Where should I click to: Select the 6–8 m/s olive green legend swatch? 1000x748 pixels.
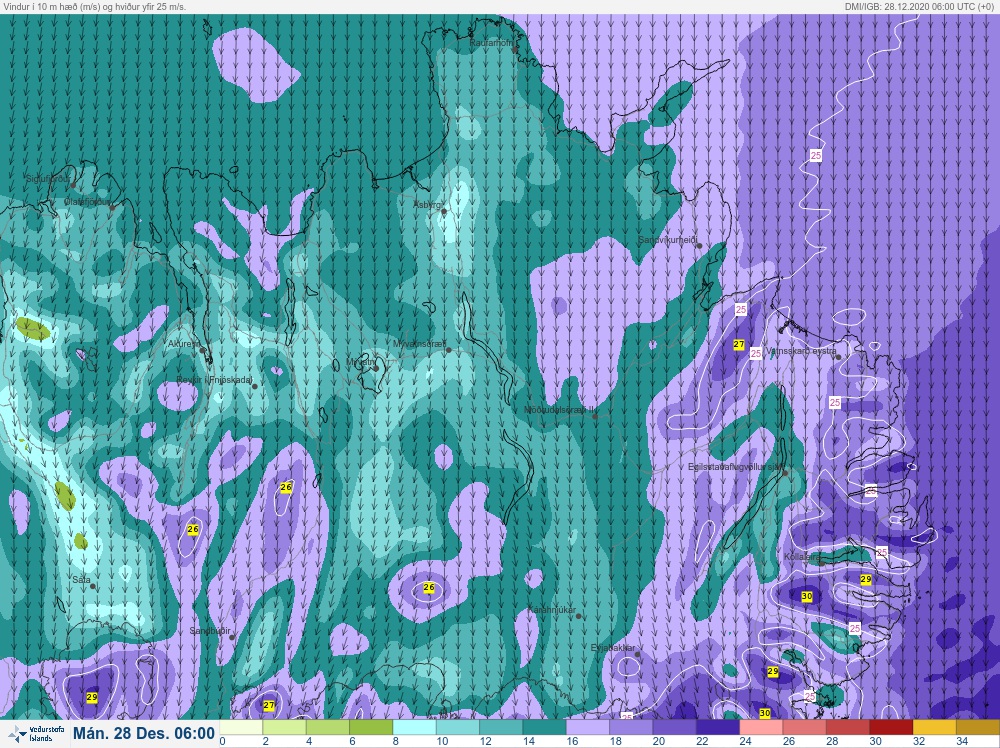pyautogui.click(x=371, y=727)
